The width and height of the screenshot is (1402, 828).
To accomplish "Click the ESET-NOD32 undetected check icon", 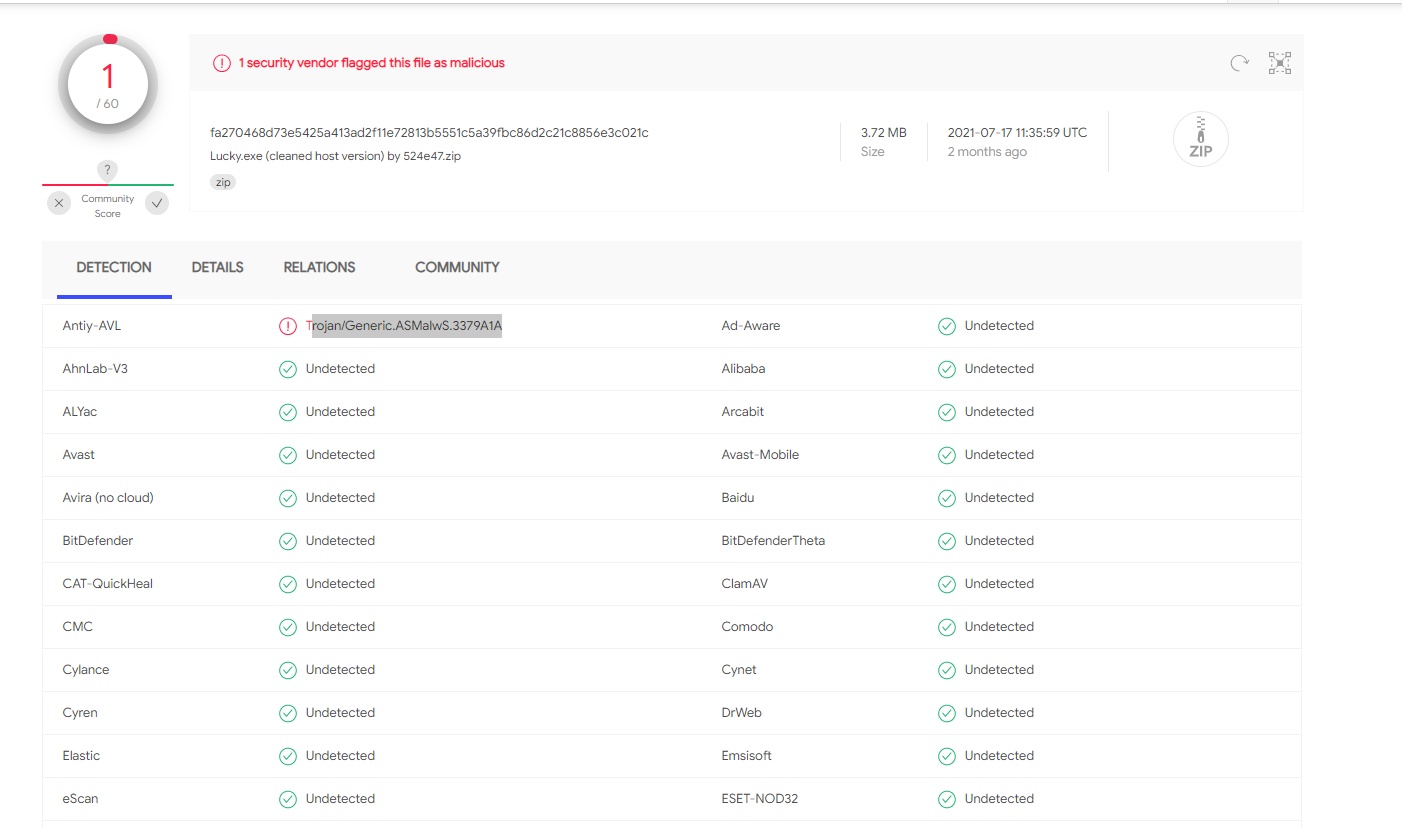I will pos(946,799).
